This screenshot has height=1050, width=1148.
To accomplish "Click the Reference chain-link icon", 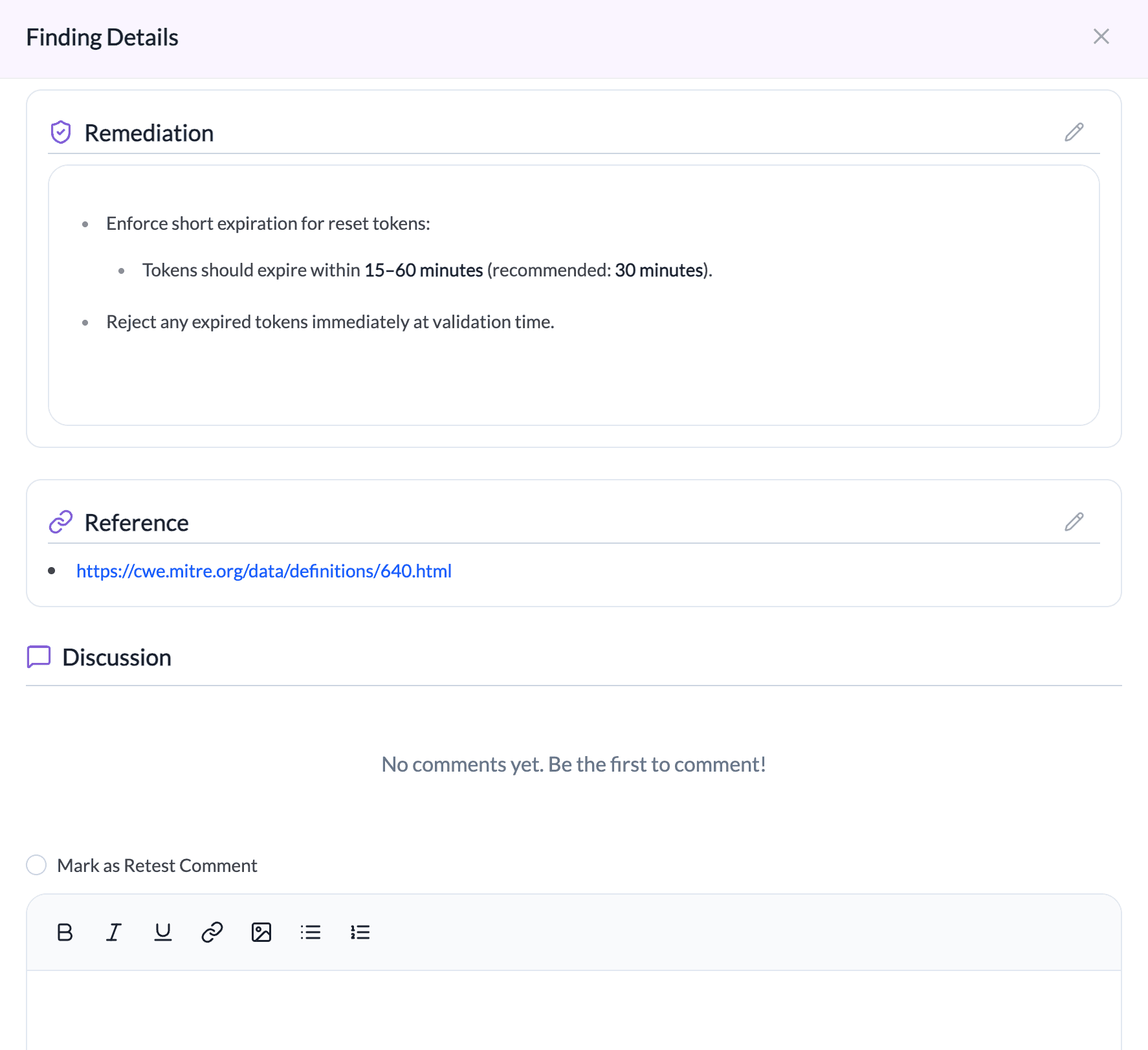I will [x=61, y=522].
